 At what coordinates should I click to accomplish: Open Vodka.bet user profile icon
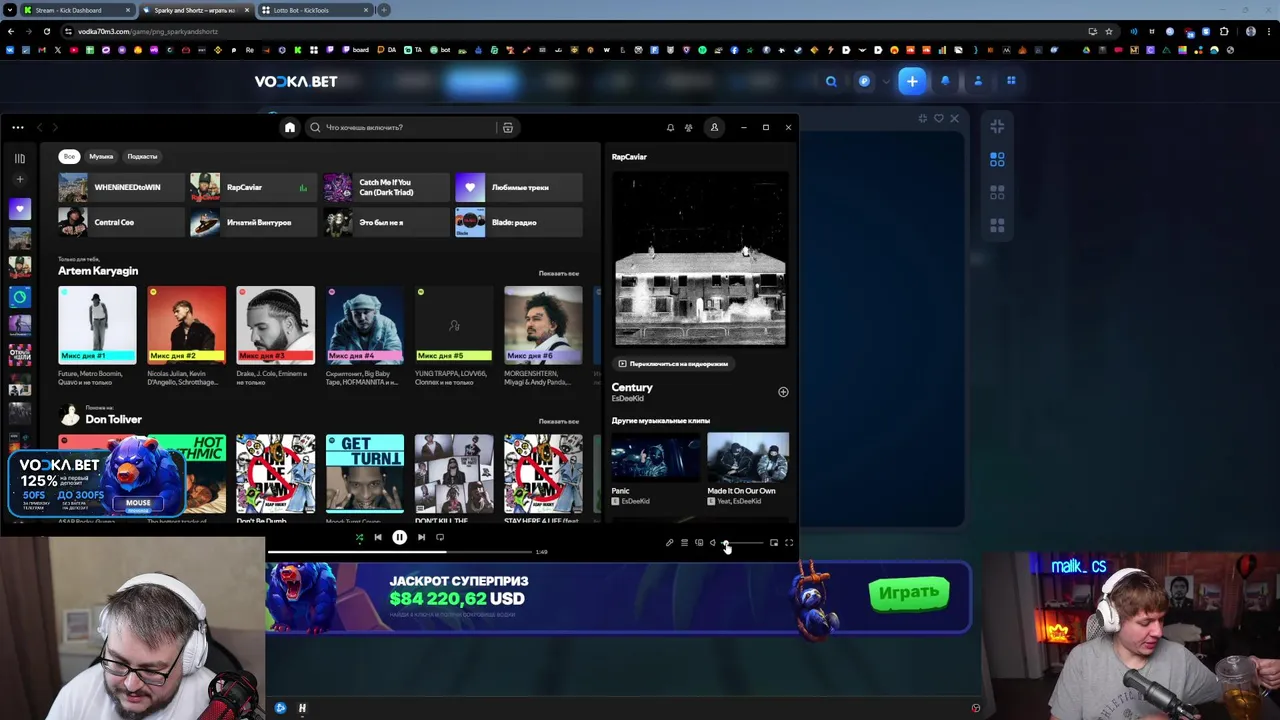pyautogui.click(x=978, y=81)
